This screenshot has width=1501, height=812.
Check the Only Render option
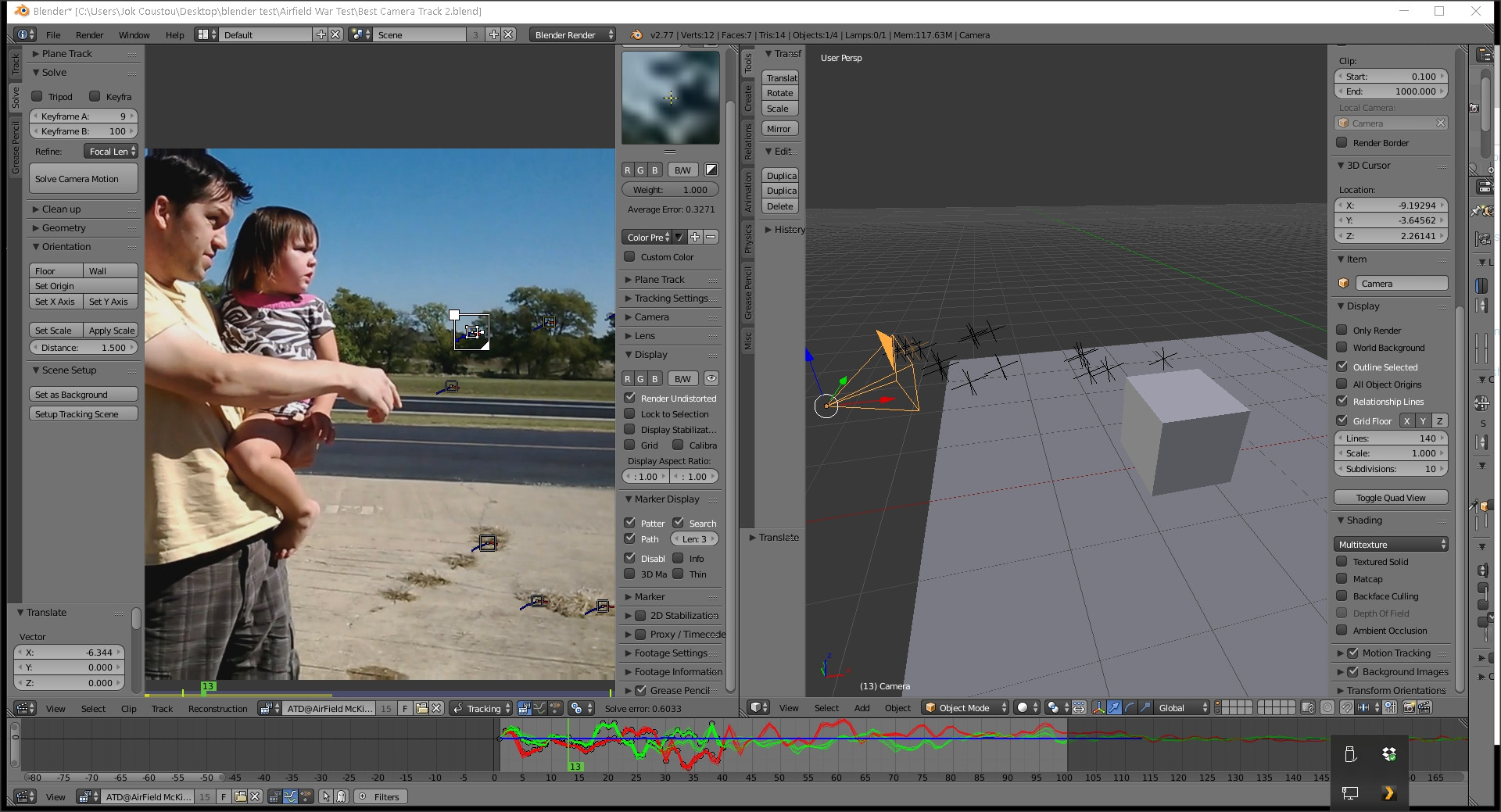pos(1342,330)
